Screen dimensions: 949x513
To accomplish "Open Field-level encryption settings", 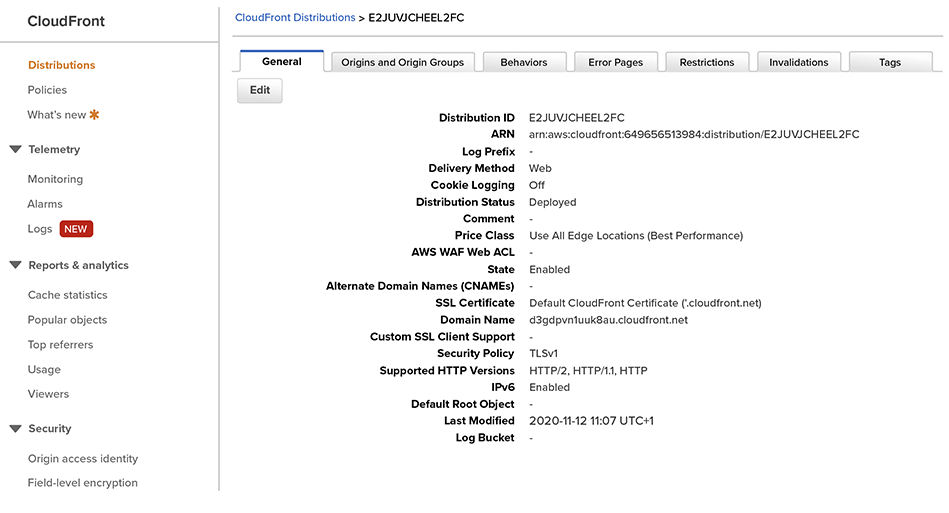I will point(83,483).
